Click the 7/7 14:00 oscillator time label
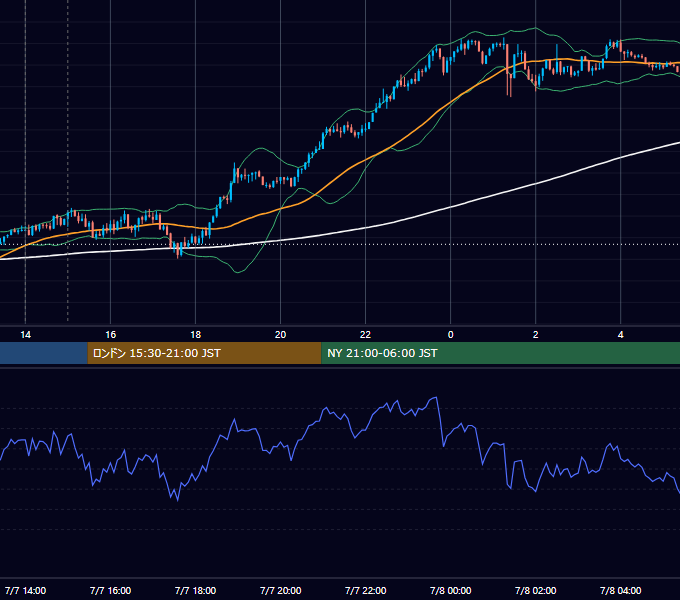The width and height of the screenshot is (680, 600). (x=26, y=591)
